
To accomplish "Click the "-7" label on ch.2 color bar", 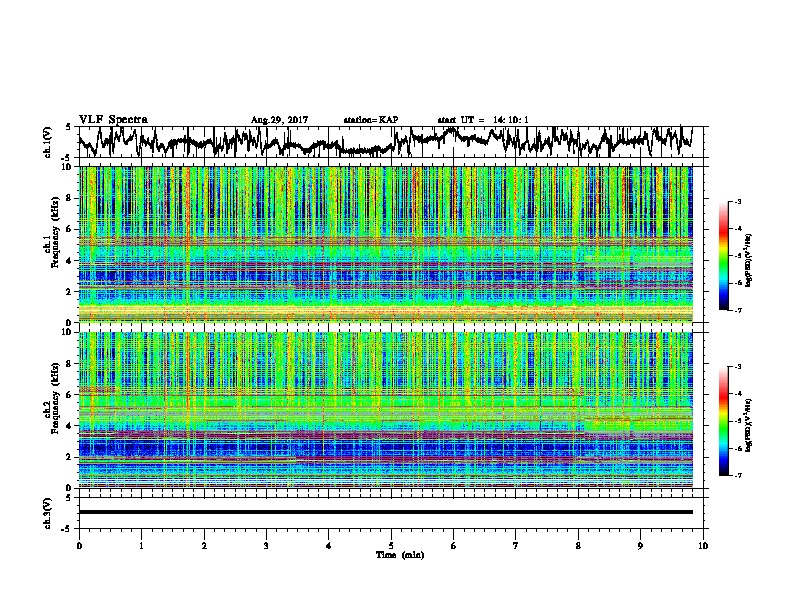I will (x=738, y=475).
